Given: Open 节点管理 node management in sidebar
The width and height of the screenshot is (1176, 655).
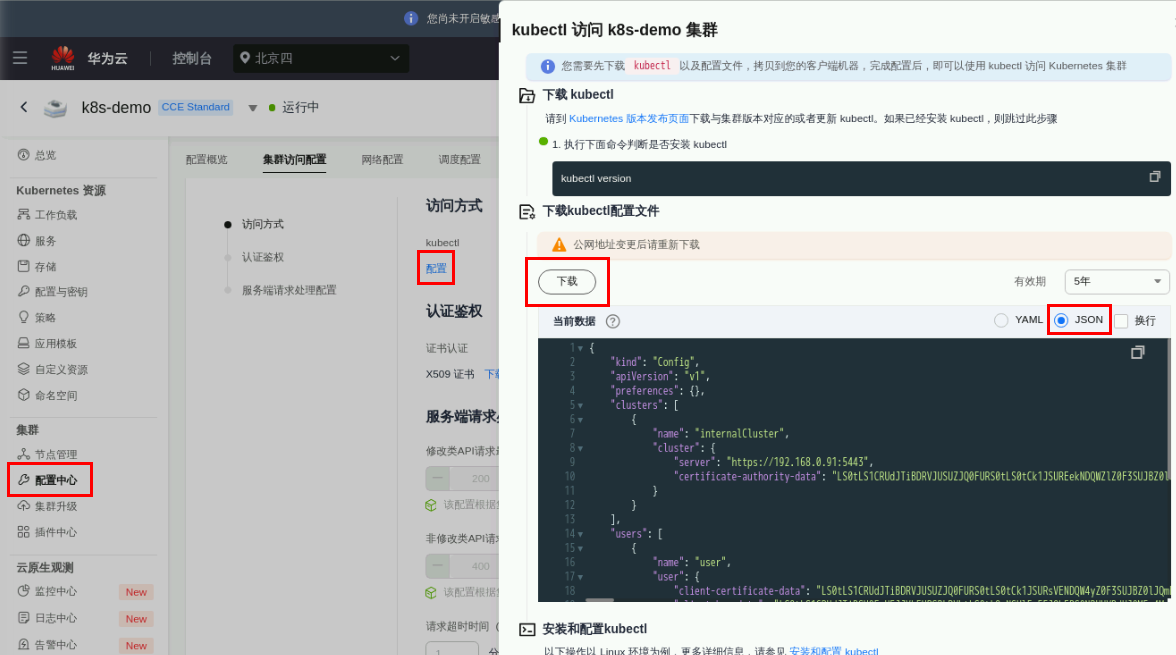Looking at the screenshot, I should click(x=47, y=454).
